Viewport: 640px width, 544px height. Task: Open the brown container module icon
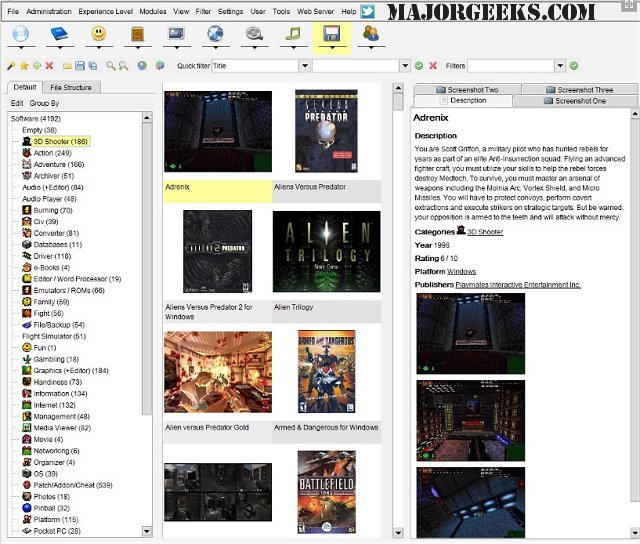click(x=138, y=34)
